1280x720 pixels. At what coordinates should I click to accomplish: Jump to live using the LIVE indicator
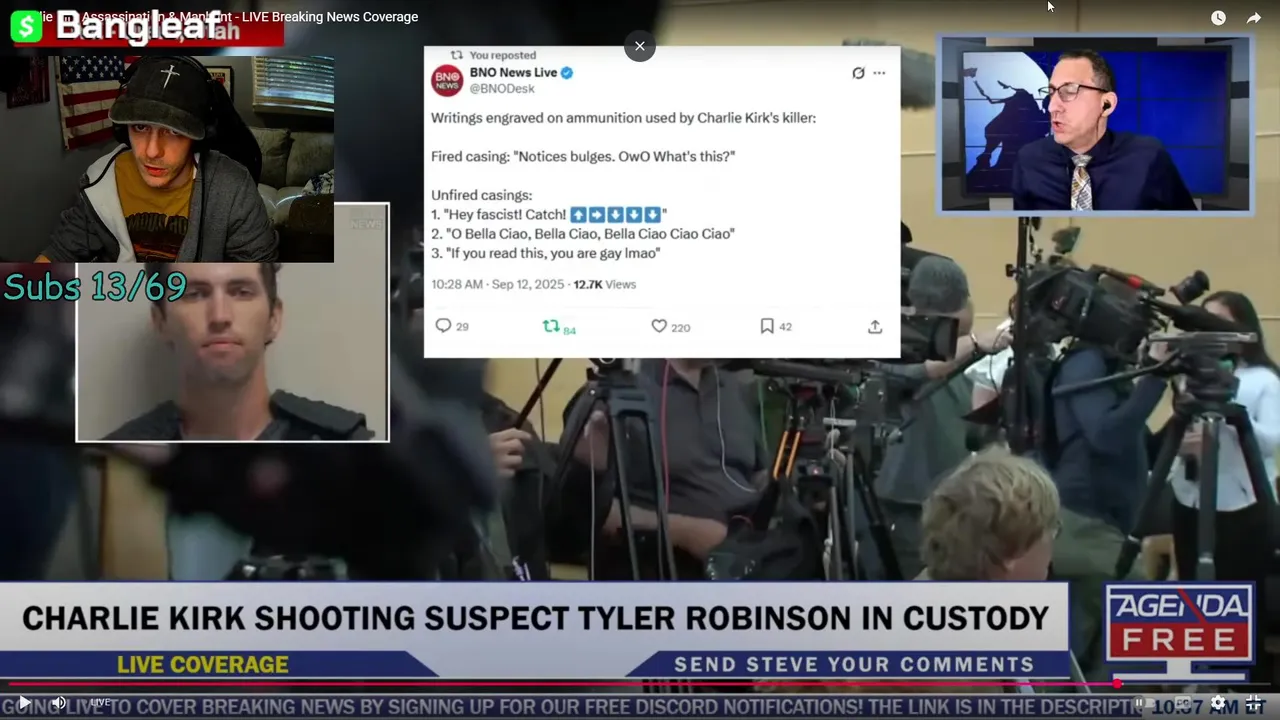pos(101,703)
